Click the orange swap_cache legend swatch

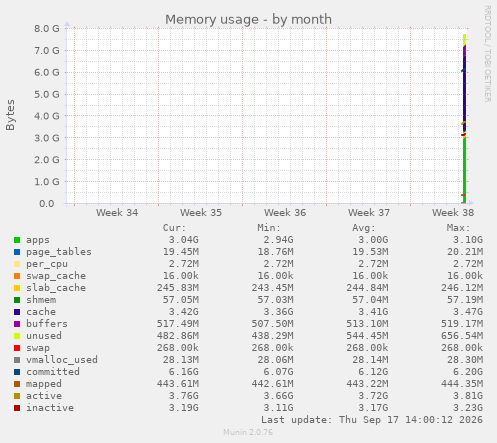coord(17,276)
